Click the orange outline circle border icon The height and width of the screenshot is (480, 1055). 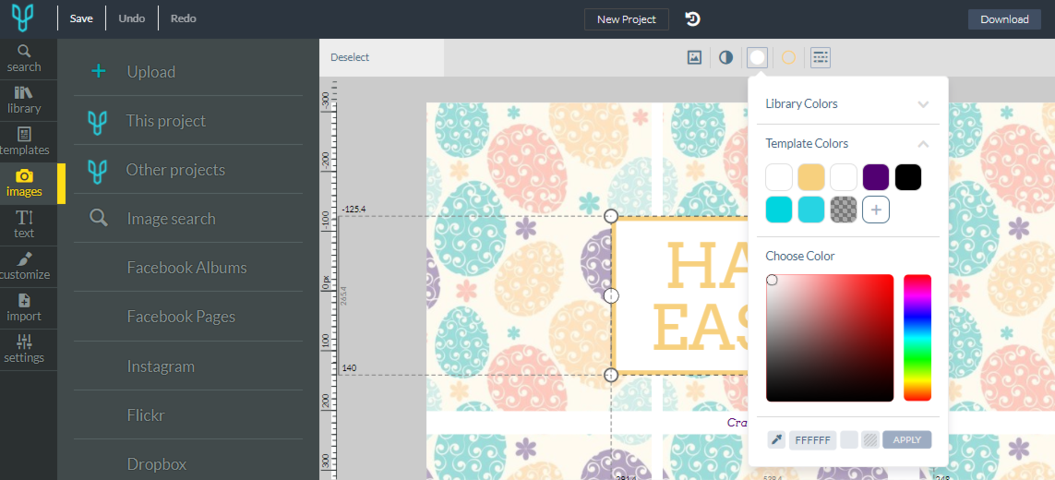[788, 58]
